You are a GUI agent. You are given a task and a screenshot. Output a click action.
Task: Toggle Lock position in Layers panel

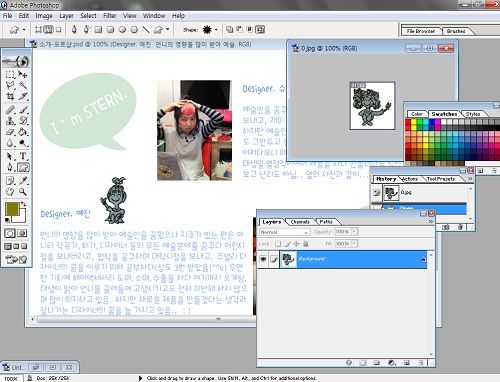(x=296, y=244)
